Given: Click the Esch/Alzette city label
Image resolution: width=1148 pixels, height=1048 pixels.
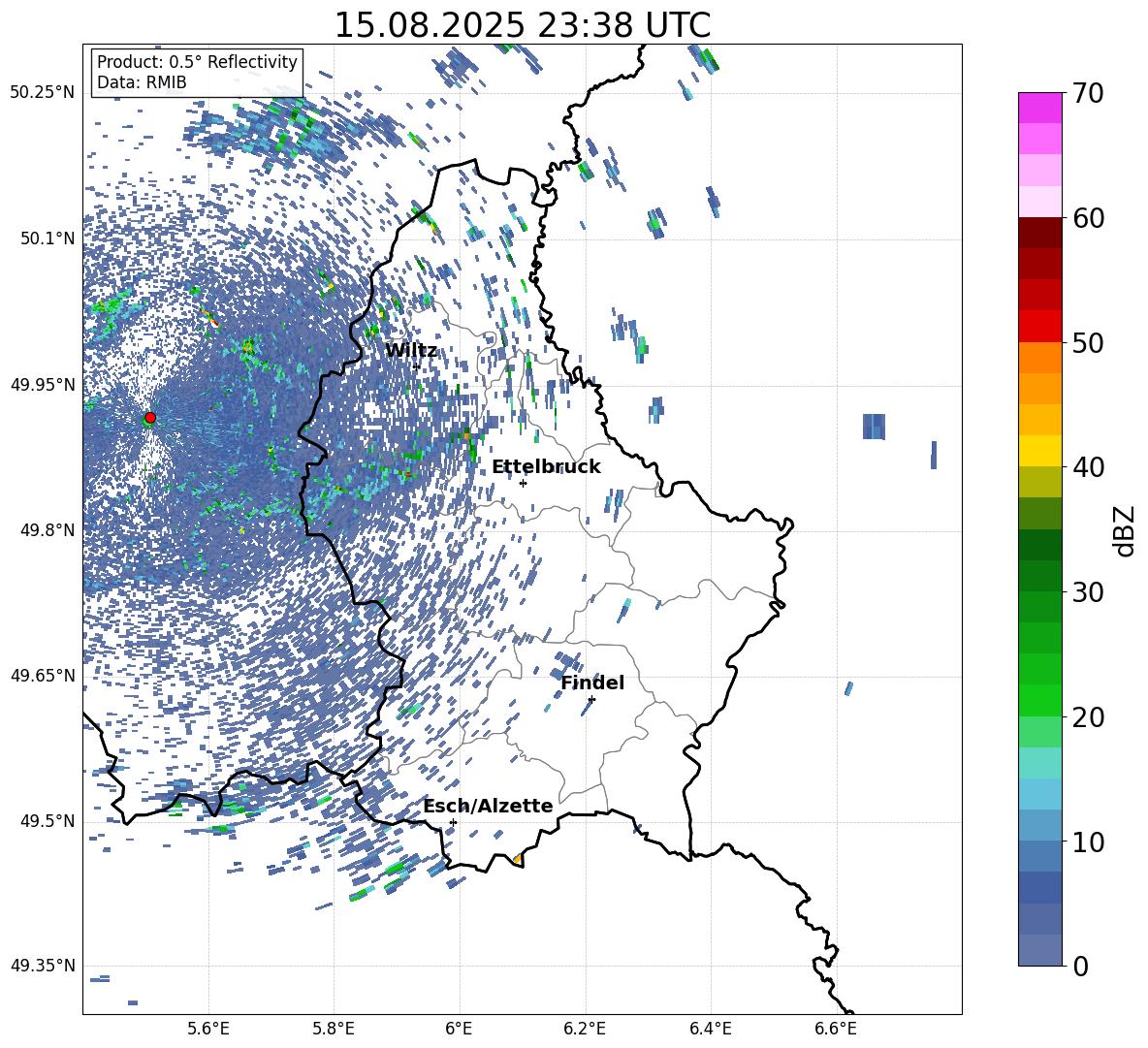Looking at the screenshot, I should pos(488,806).
